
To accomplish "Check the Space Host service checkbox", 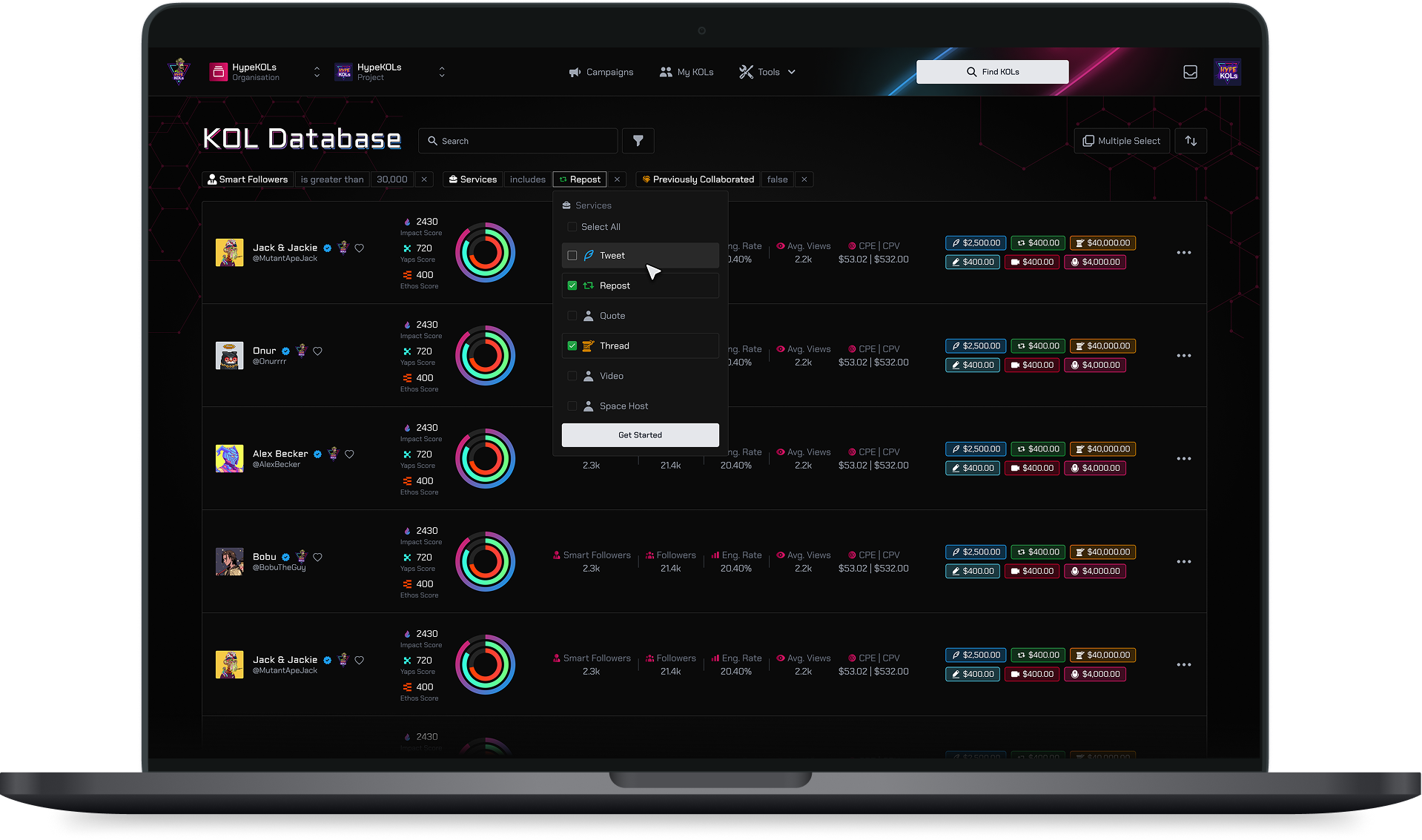I will [x=572, y=406].
